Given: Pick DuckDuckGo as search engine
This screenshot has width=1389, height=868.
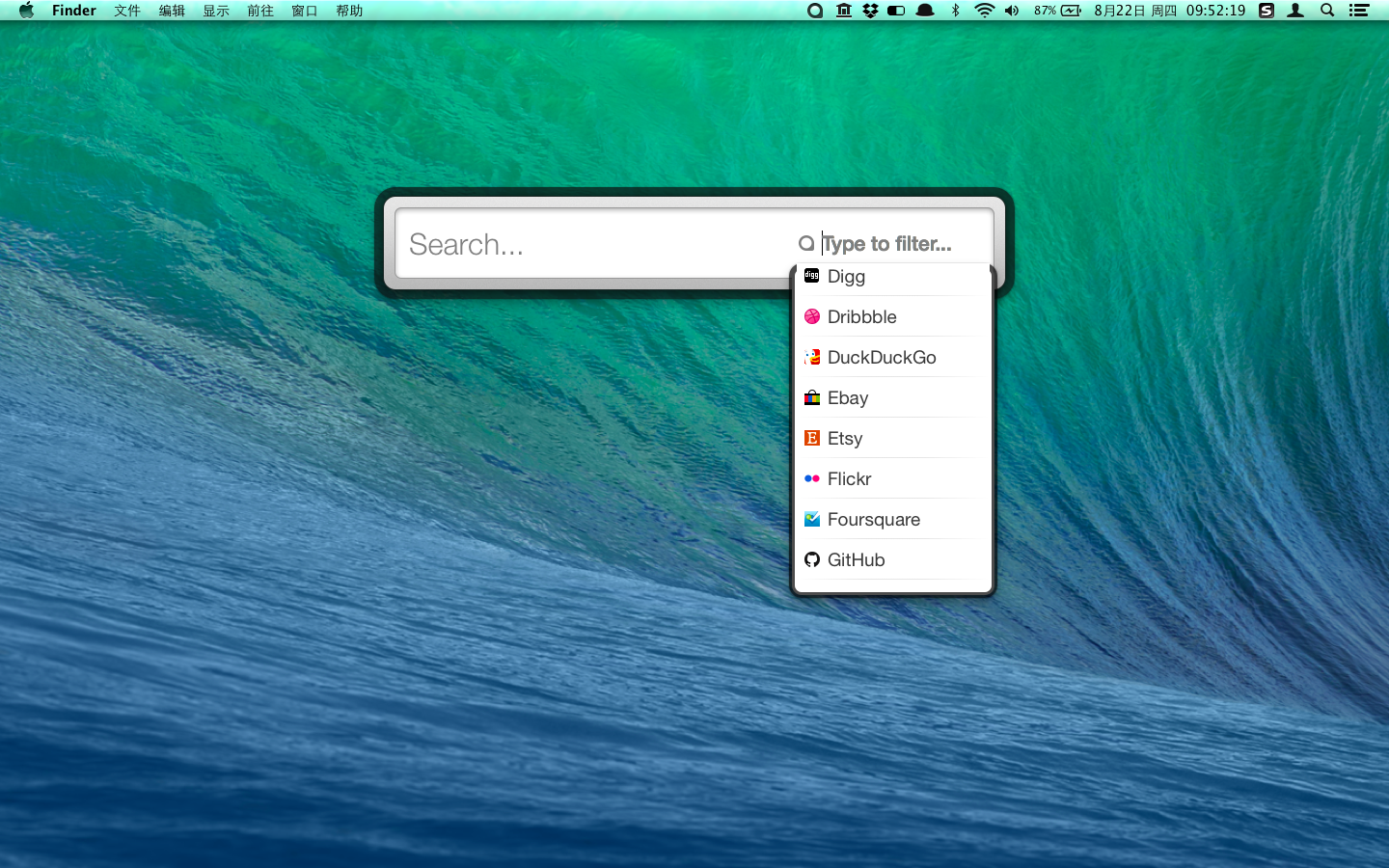Looking at the screenshot, I should (x=892, y=357).
